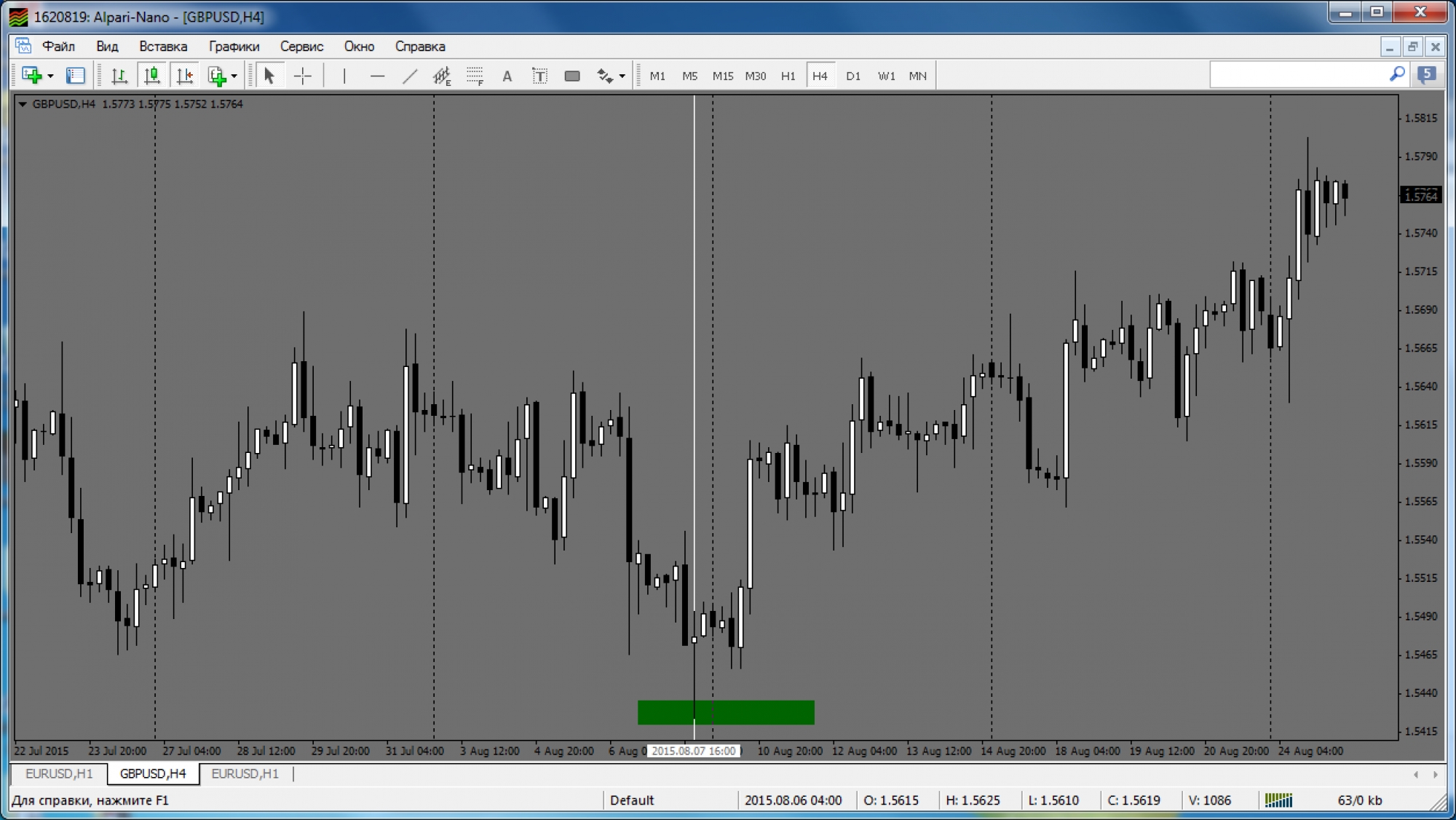
Task: Select the trendline drawing tool
Action: point(410,76)
